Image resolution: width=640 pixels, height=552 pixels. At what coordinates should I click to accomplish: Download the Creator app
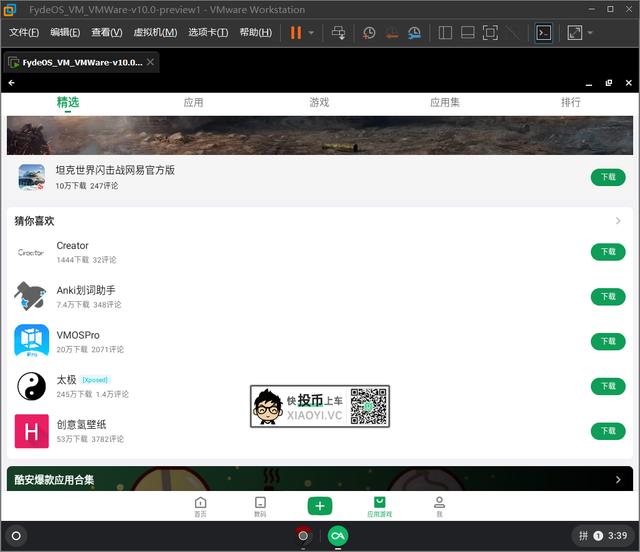point(608,252)
